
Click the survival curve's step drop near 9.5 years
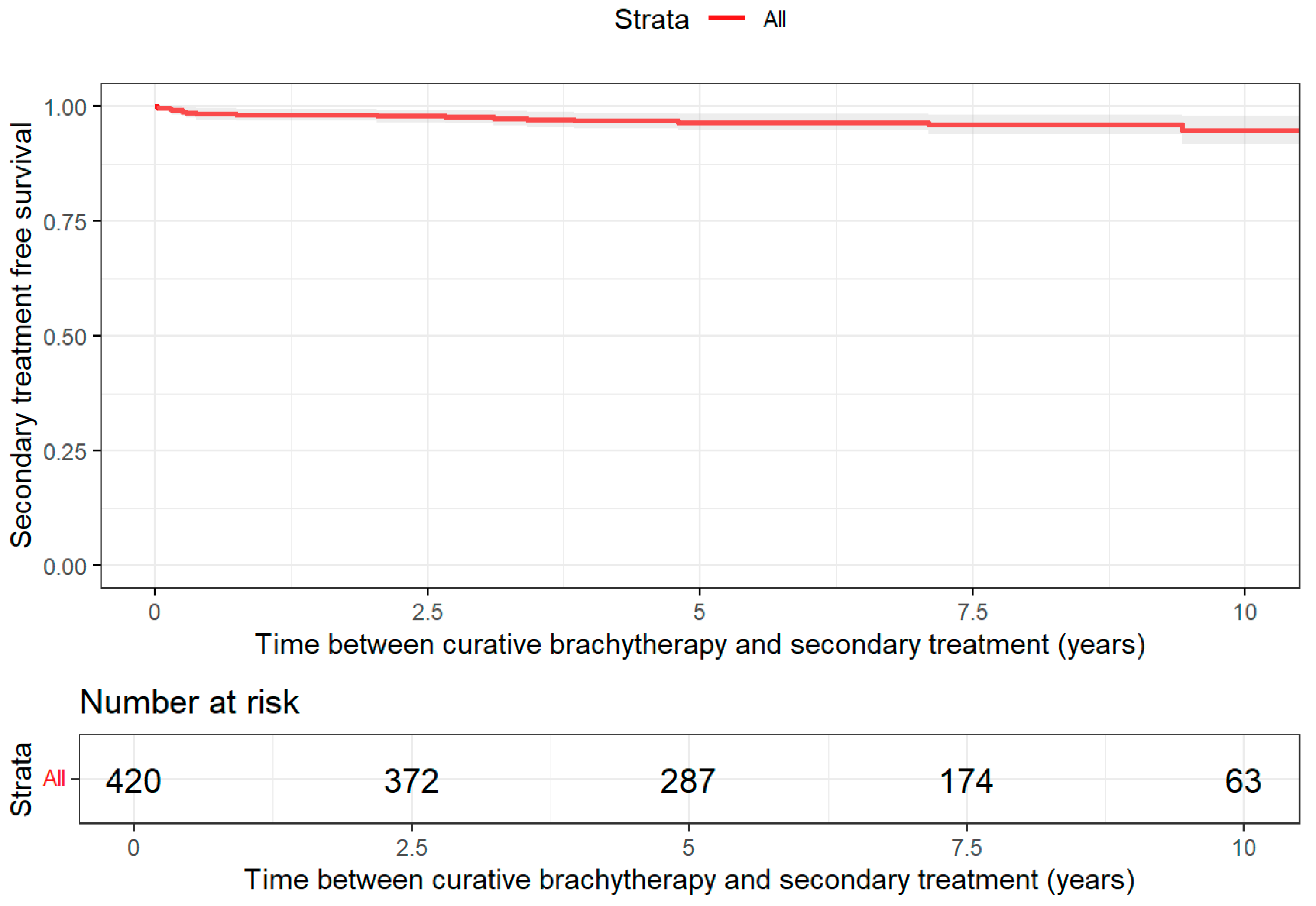point(1182,128)
